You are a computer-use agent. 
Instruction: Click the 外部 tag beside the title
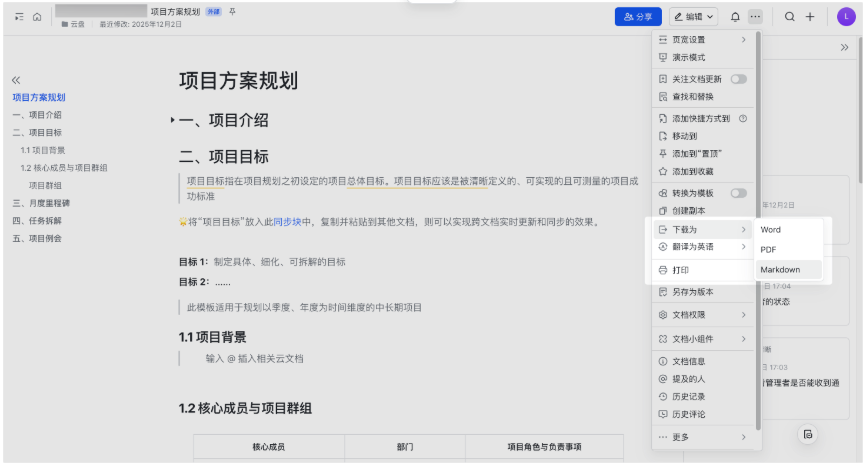tap(213, 12)
